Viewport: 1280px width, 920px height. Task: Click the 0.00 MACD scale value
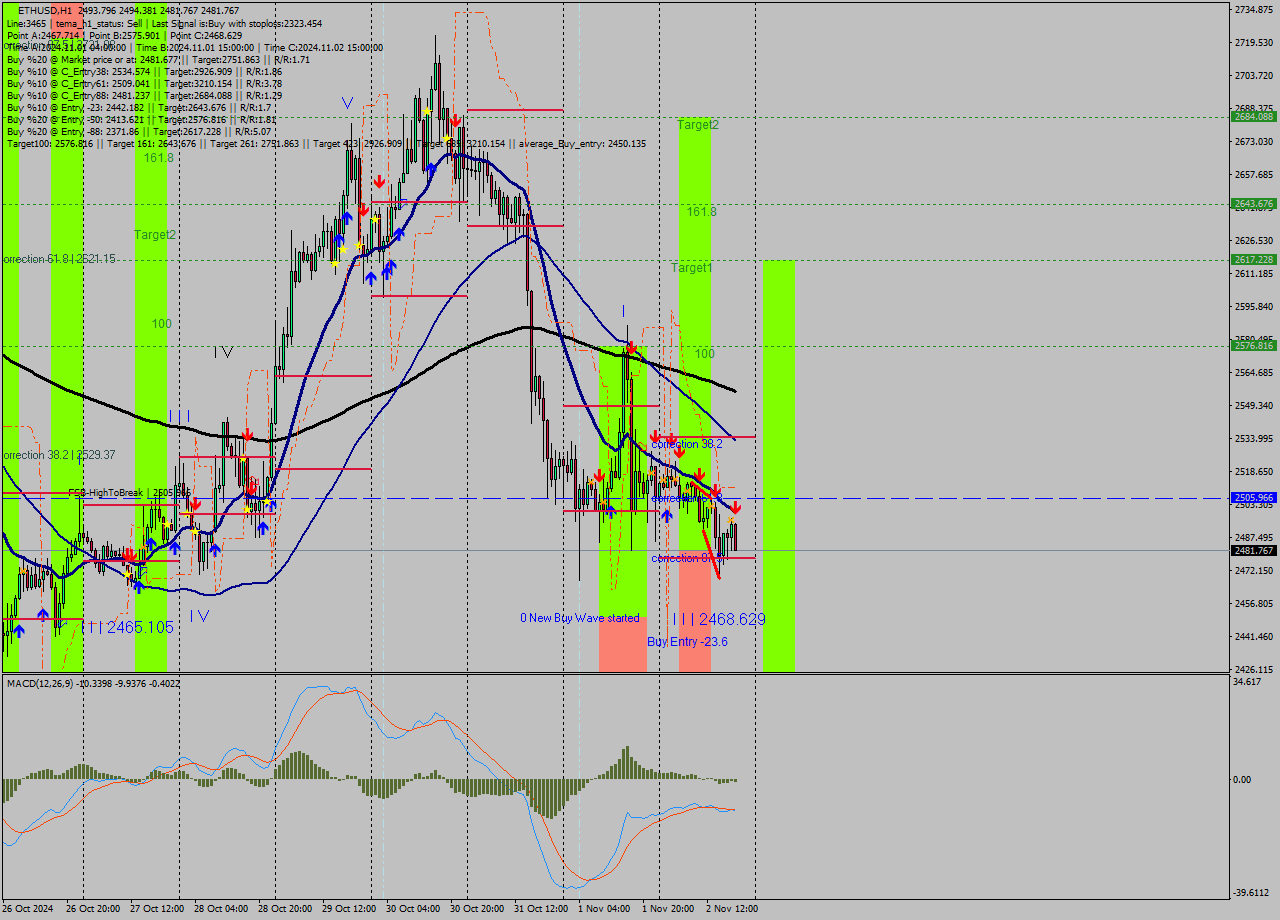click(1242, 780)
